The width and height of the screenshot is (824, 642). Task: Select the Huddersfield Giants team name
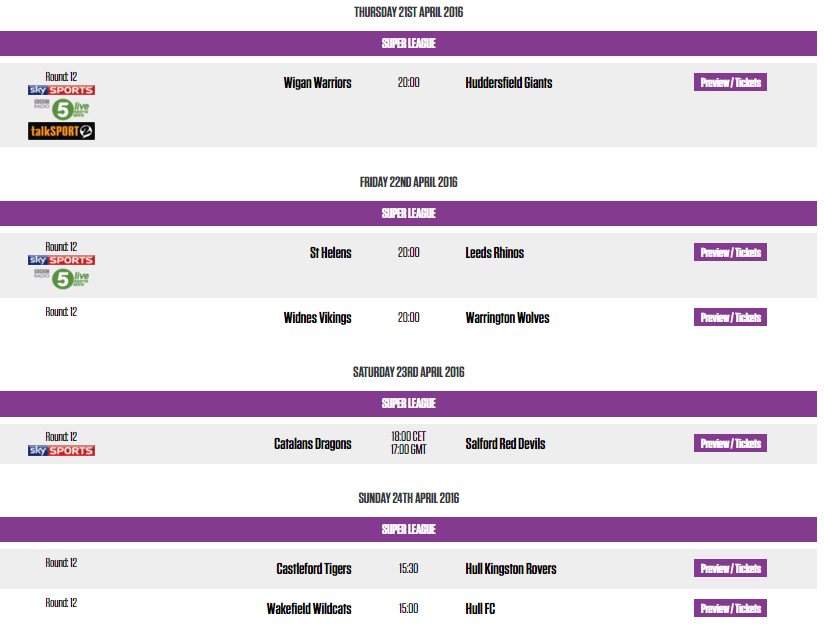509,83
